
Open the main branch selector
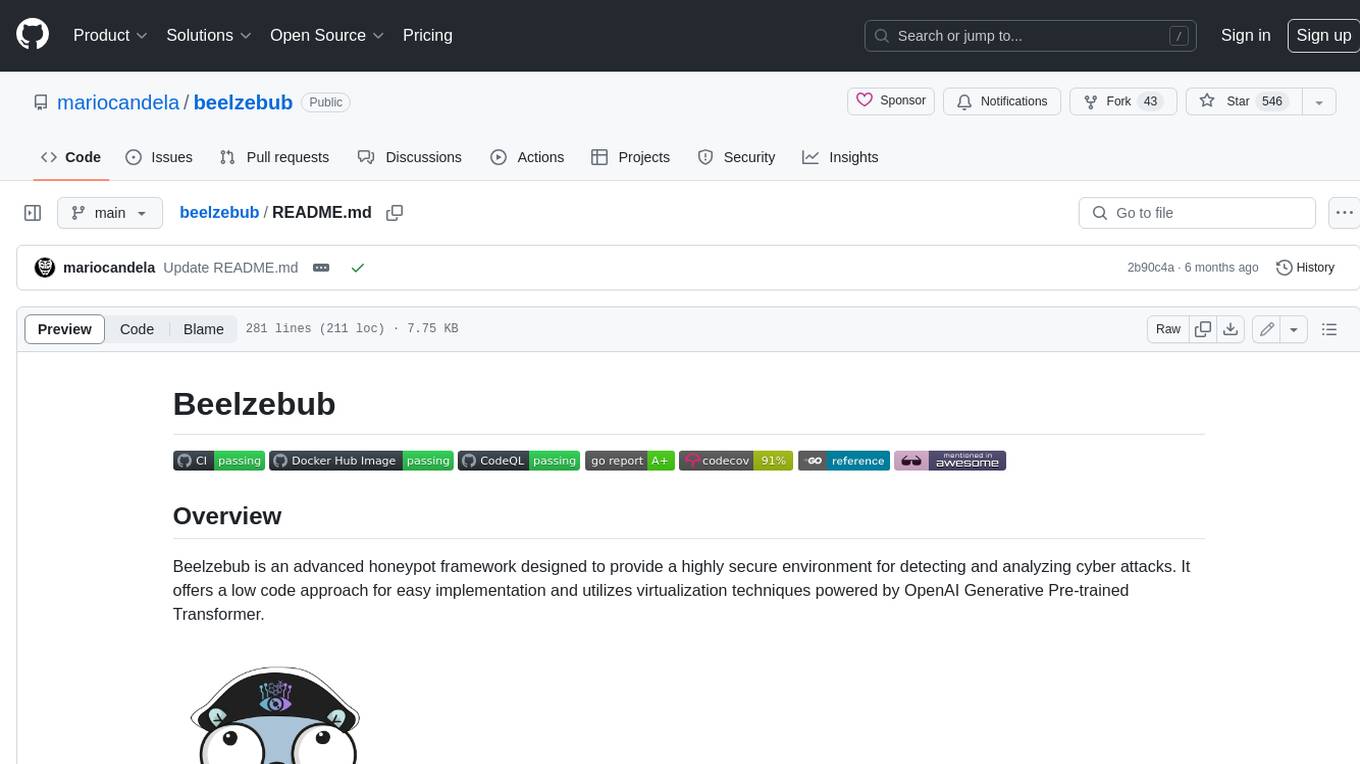point(110,213)
